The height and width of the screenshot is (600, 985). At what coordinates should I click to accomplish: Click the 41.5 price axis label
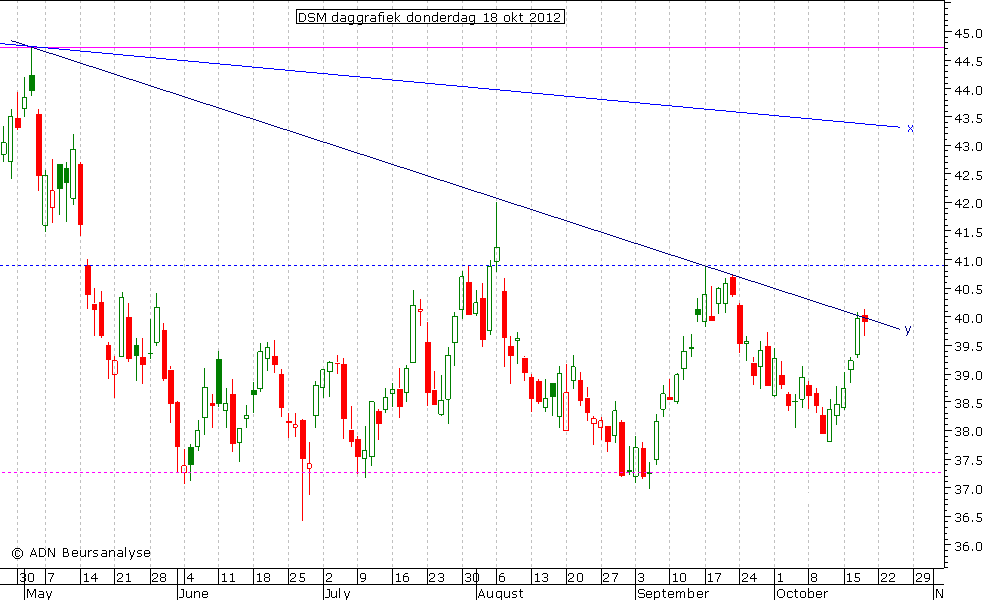click(968, 233)
